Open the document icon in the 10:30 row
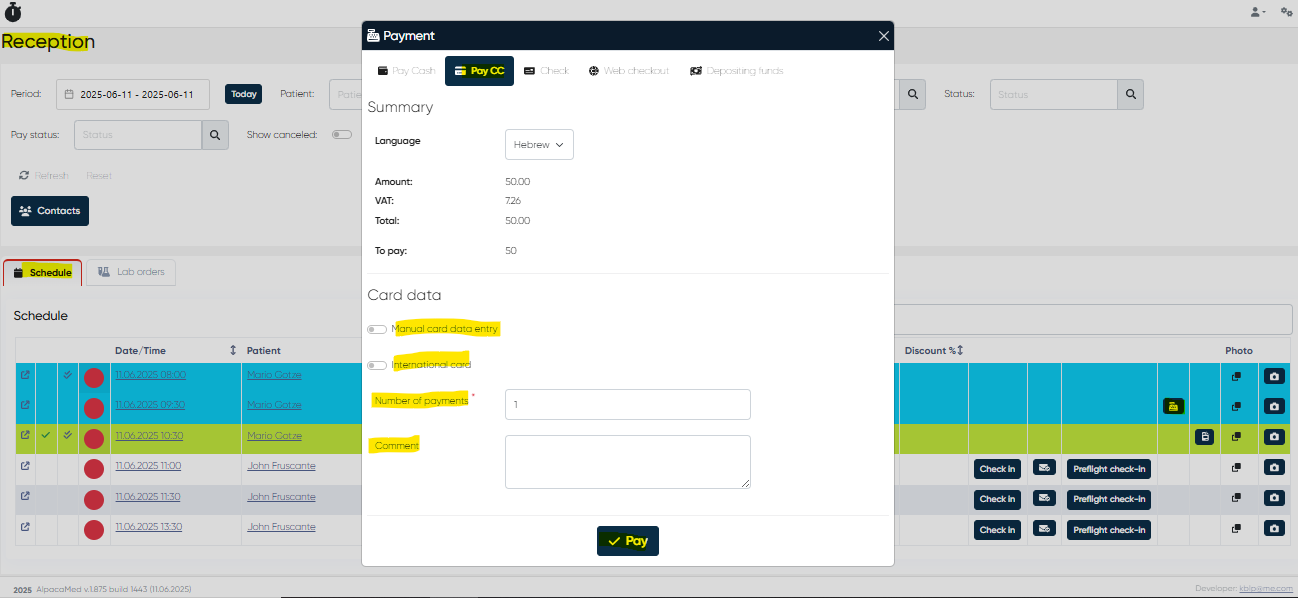This screenshot has height=598, width=1298. (x=1205, y=437)
